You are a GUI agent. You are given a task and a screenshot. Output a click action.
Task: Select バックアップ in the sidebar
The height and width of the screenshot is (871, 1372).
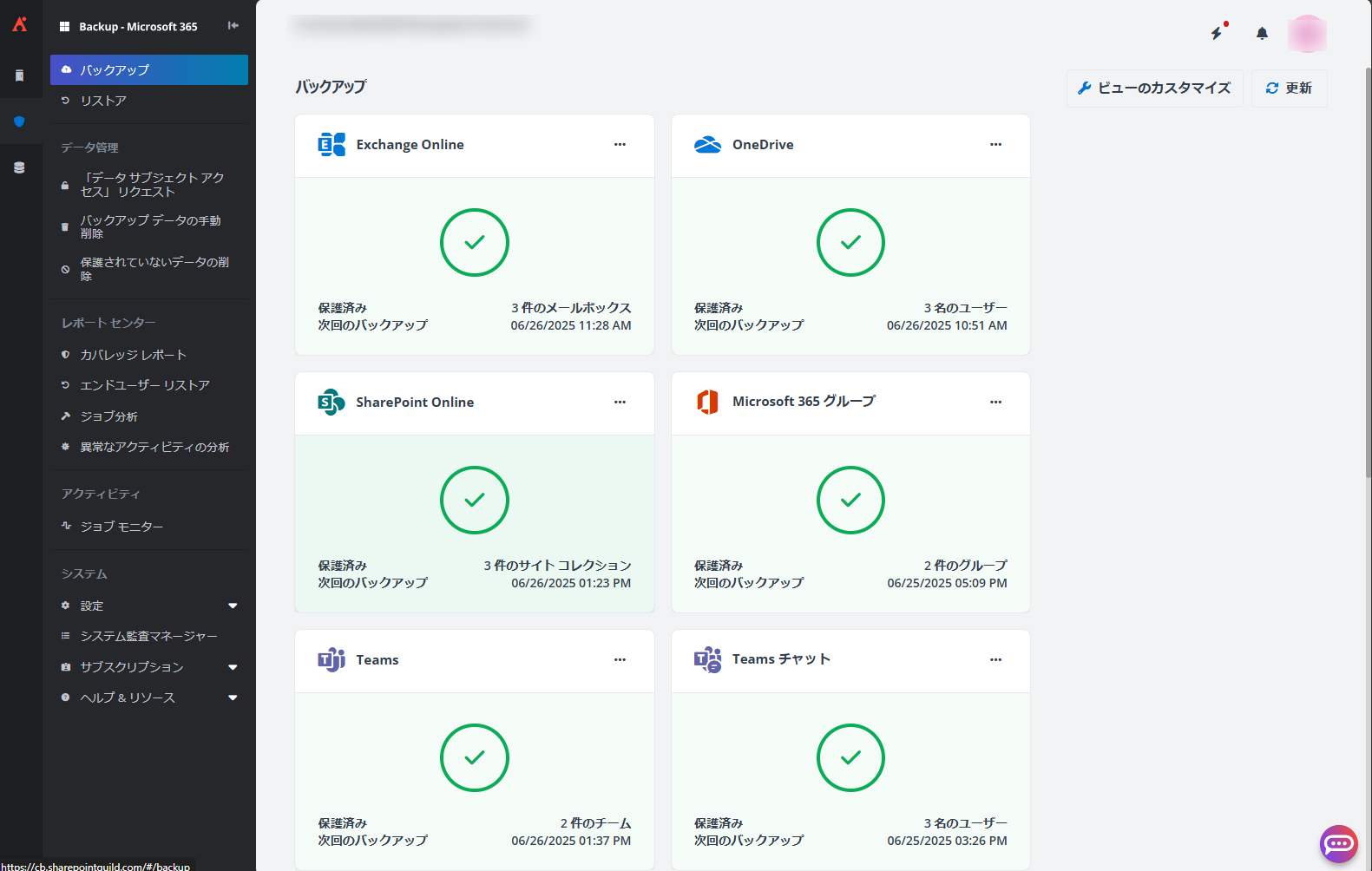click(149, 69)
